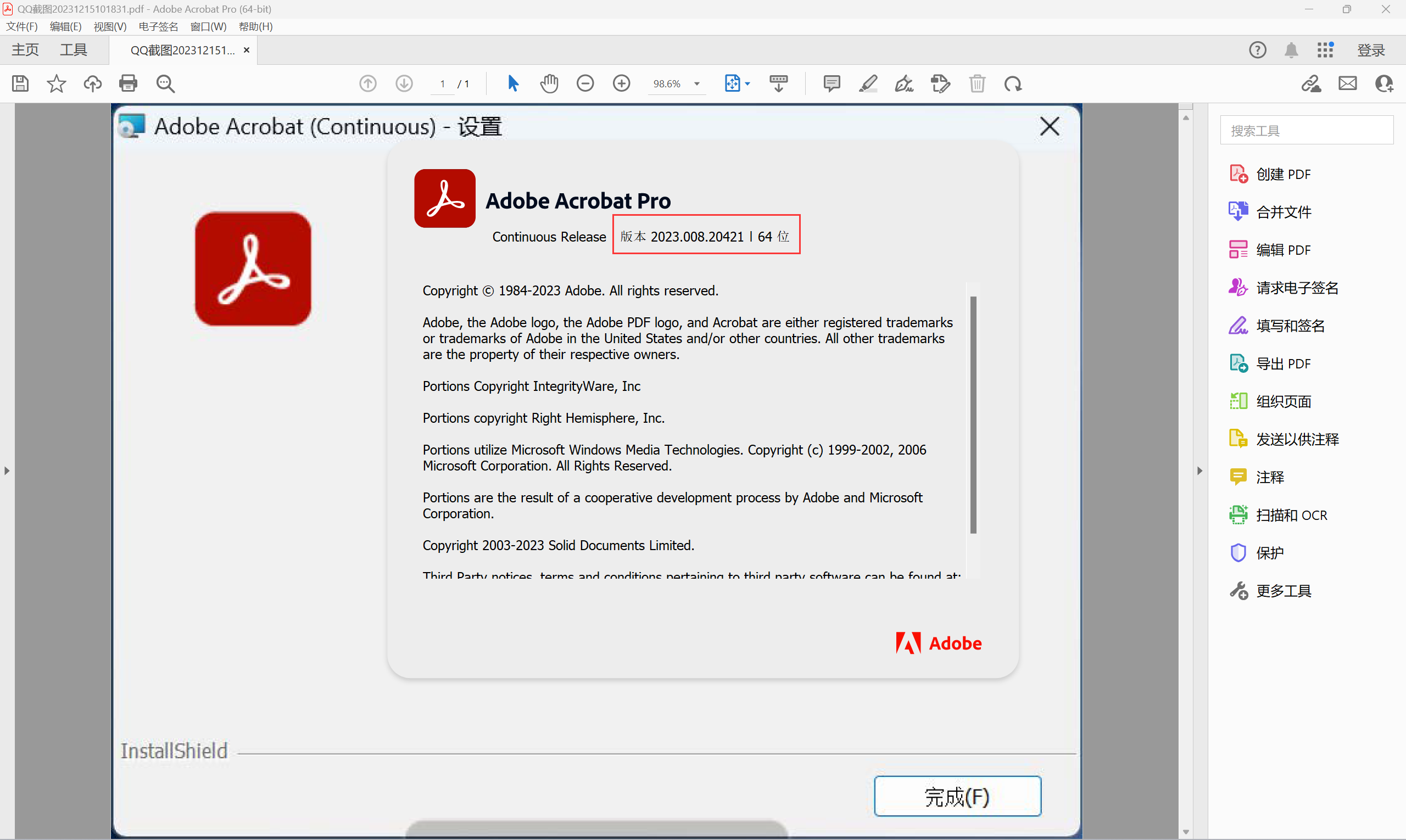Click the Delete trash can icon
Screen dimensions: 1406x840
click(x=977, y=84)
